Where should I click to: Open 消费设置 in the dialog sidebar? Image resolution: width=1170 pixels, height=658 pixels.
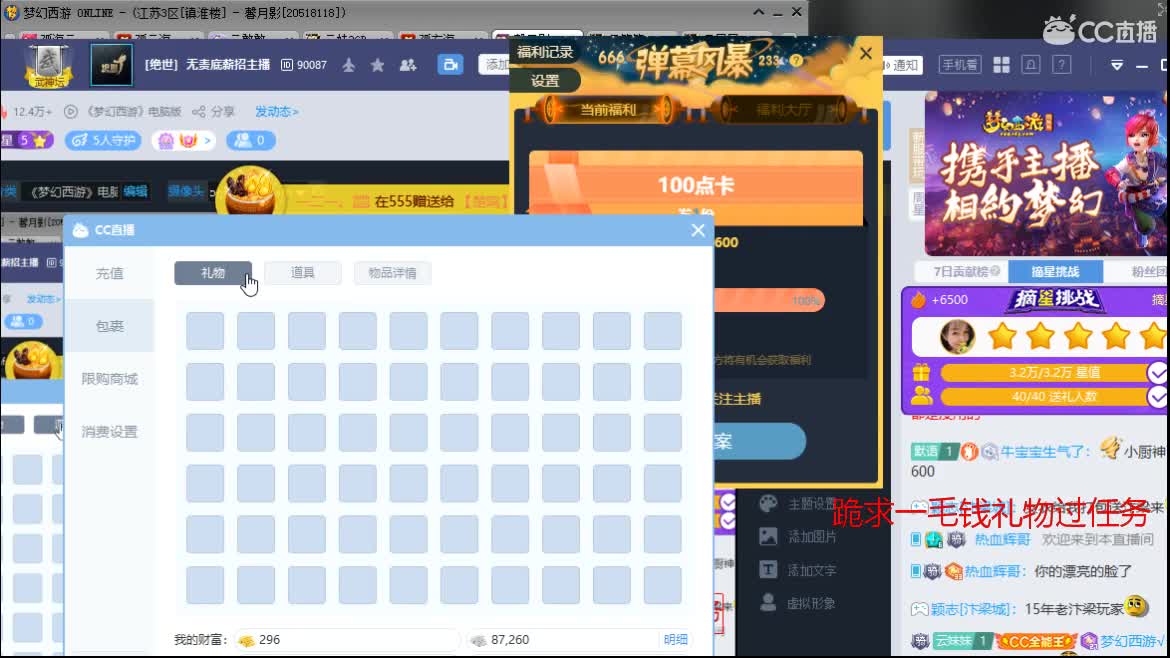click(109, 431)
